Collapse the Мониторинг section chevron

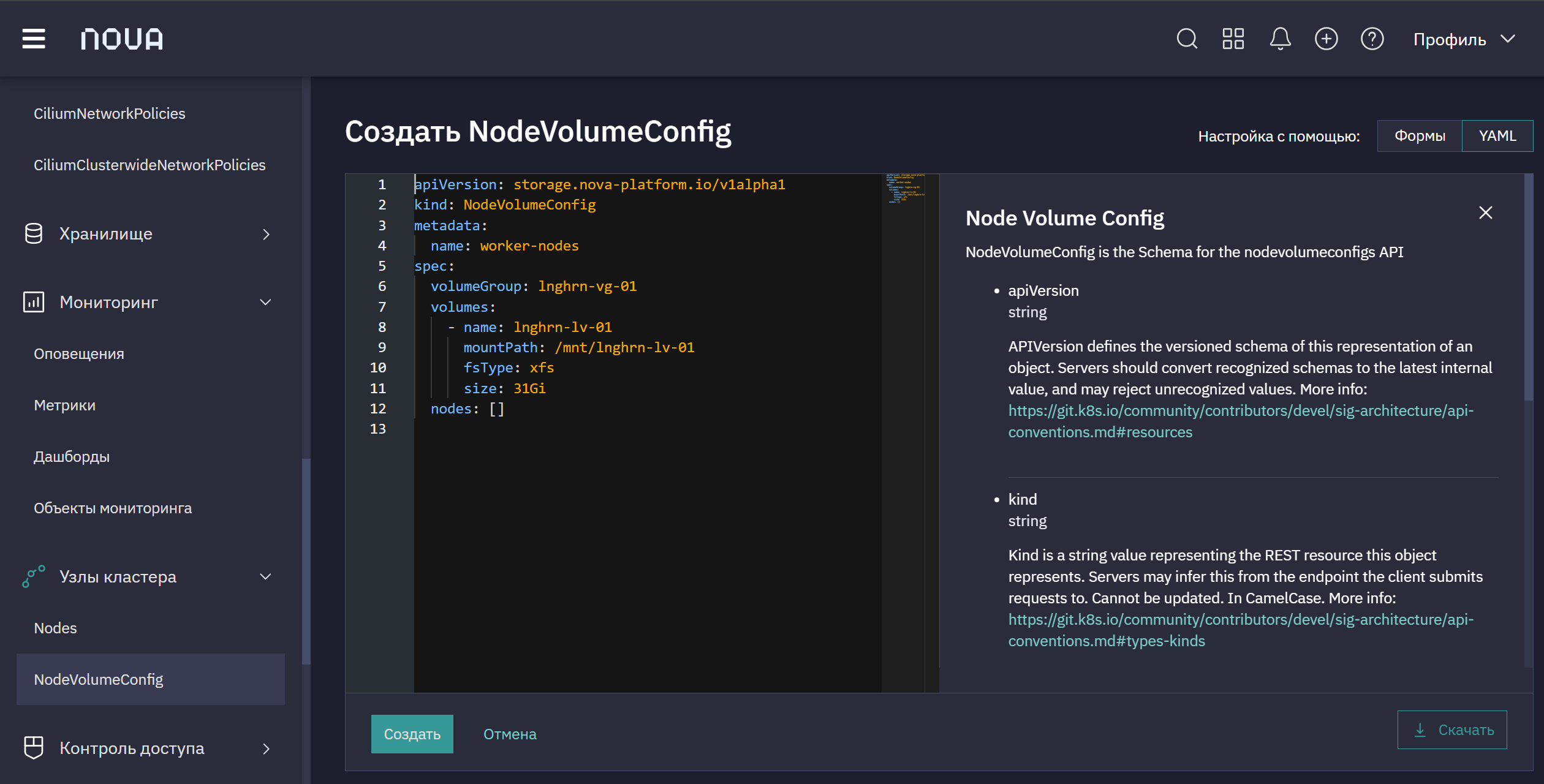(266, 302)
